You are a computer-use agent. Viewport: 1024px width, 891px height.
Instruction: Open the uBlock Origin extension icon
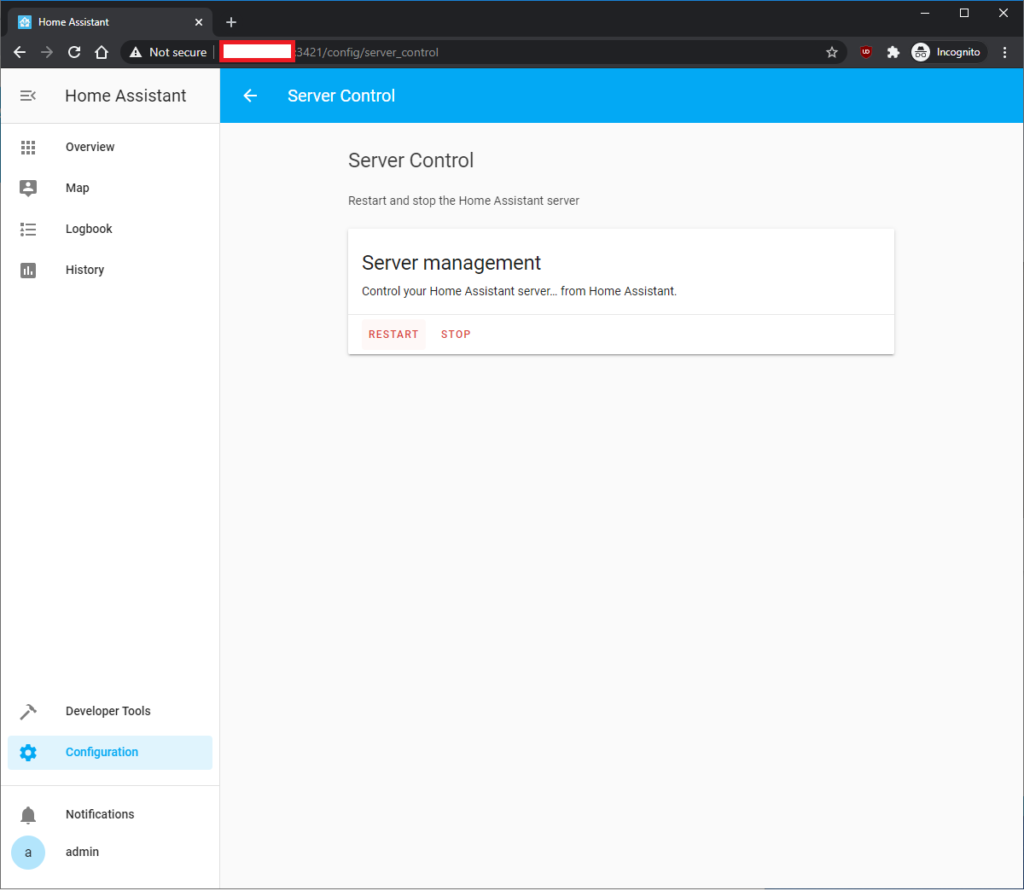point(866,52)
